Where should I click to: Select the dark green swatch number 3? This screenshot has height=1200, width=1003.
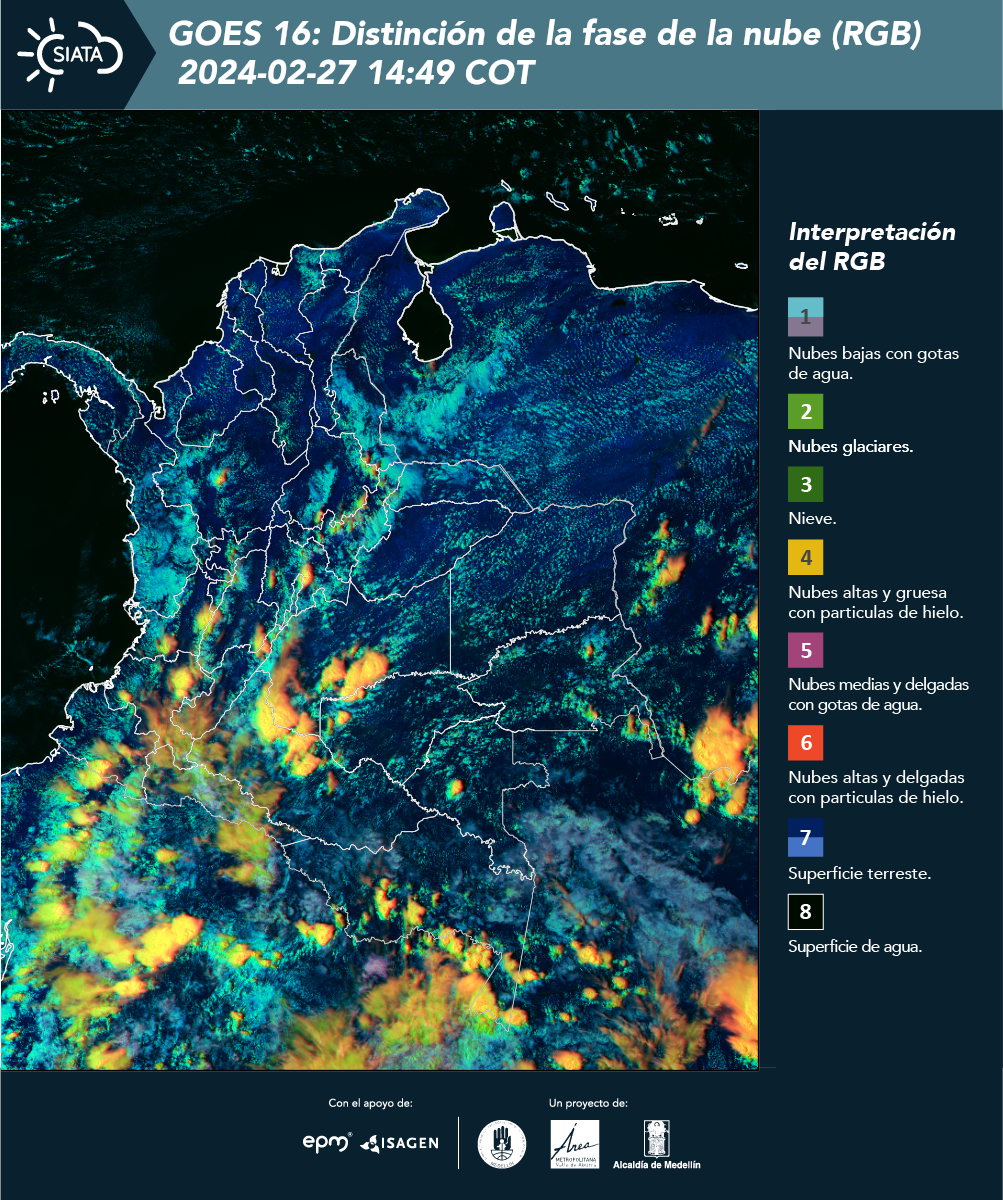[x=805, y=485]
